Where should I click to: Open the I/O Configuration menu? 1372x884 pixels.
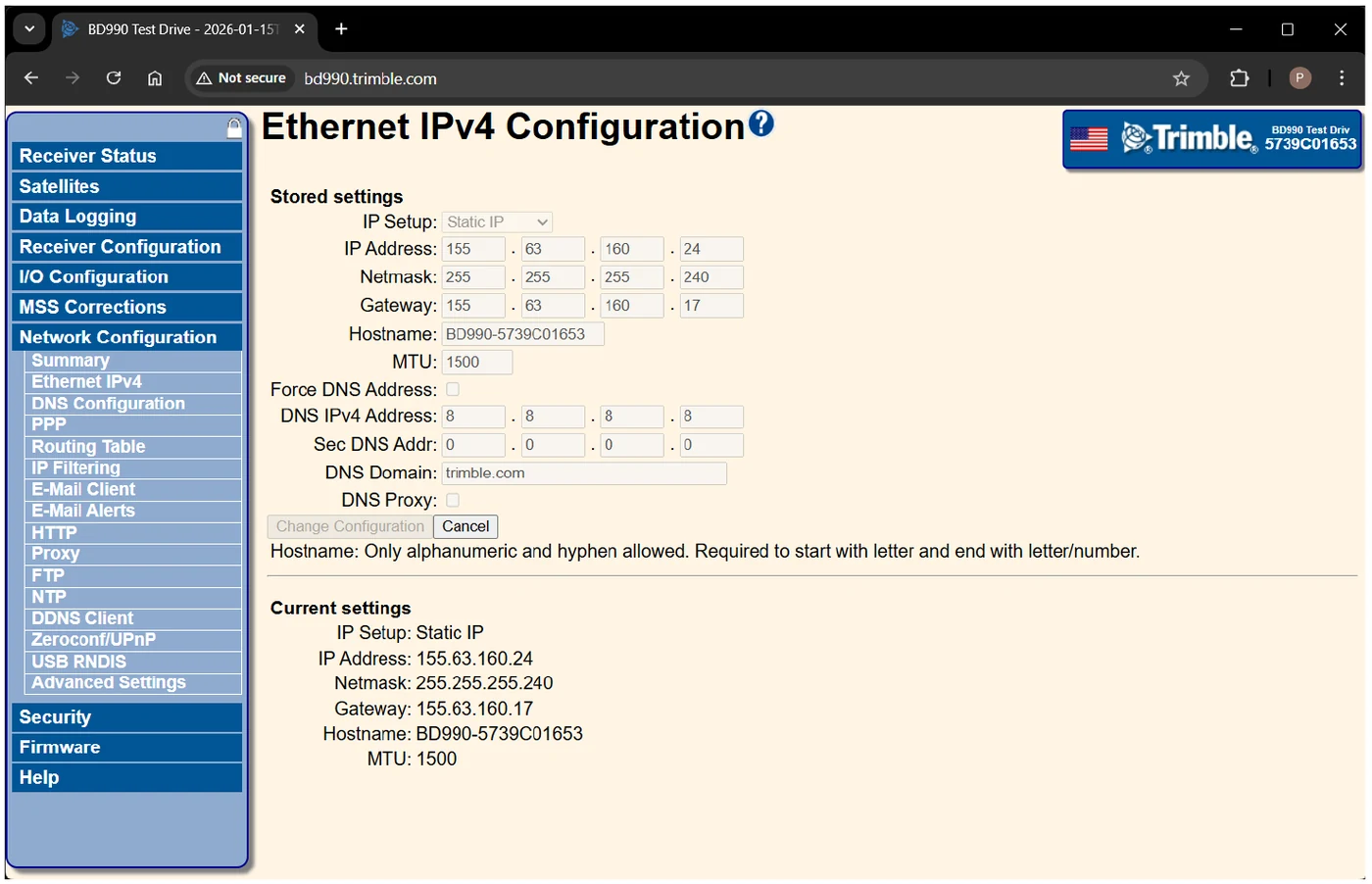(127, 277)
